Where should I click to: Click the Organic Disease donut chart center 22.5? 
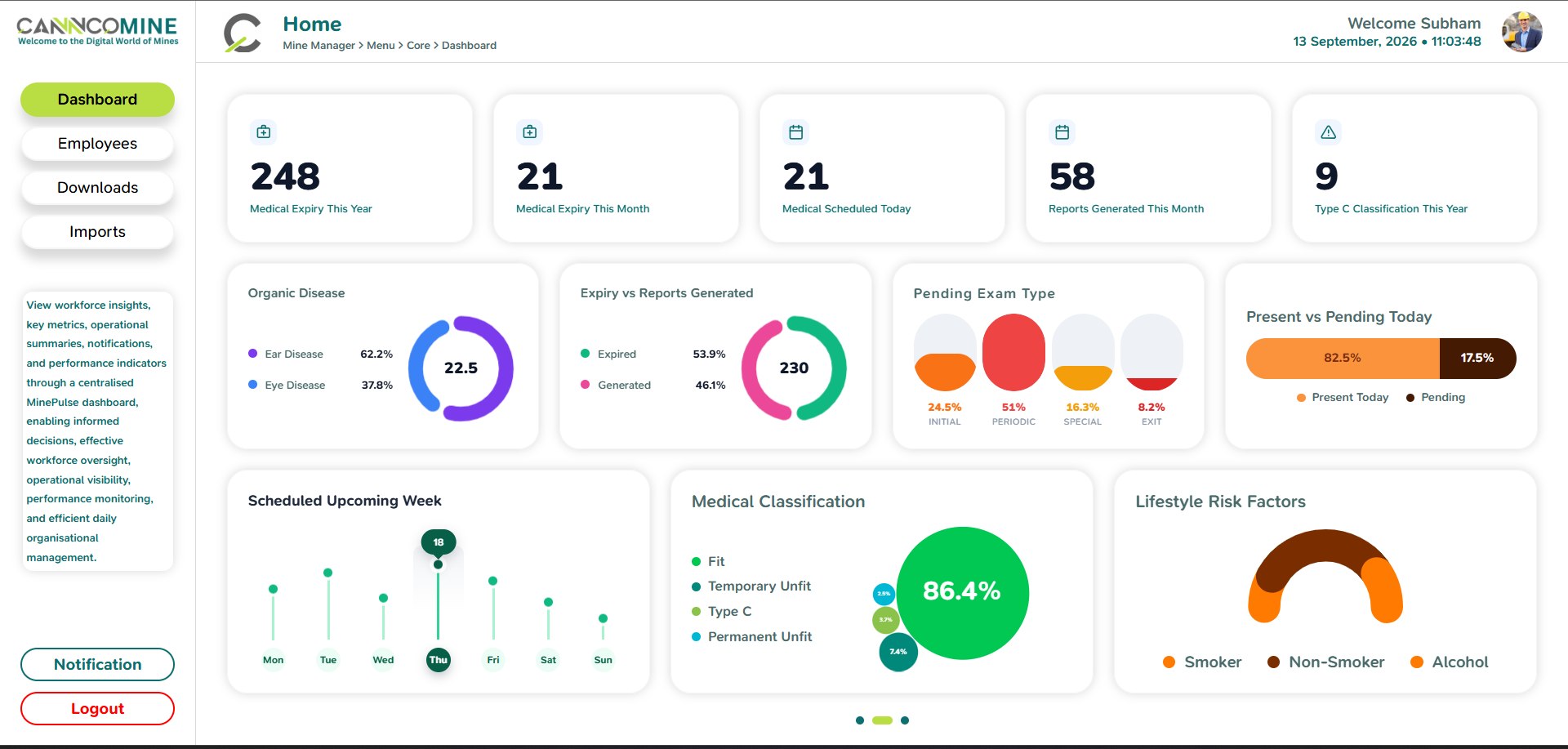461,368
